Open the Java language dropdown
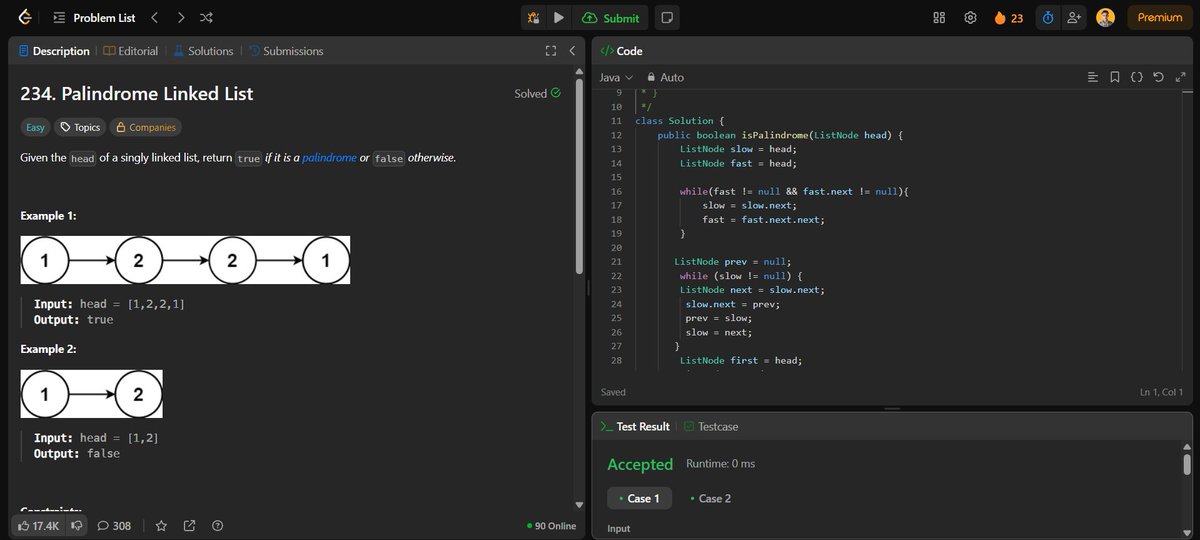 tap(616, 77)
